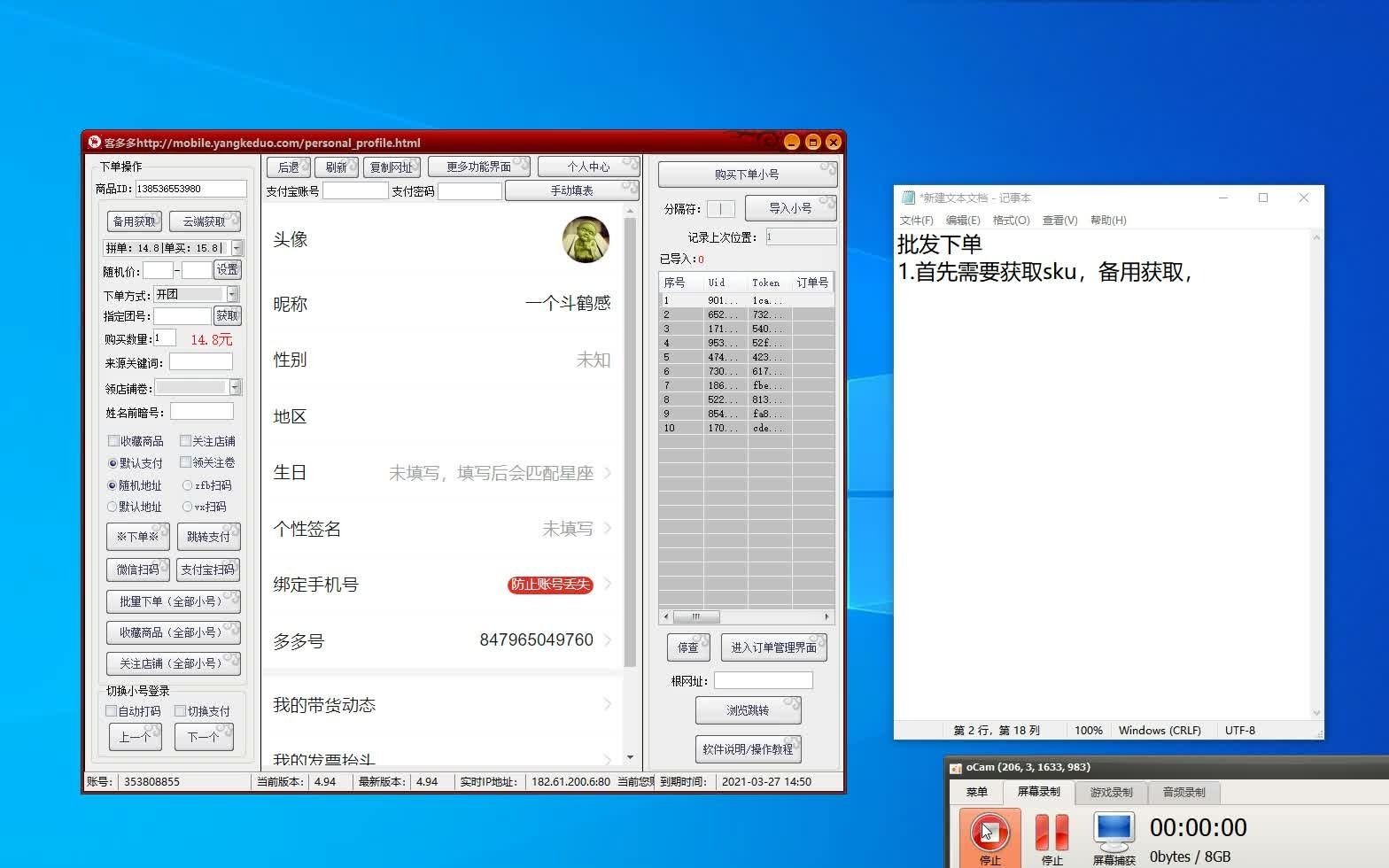Image resolution: width=1389 pixels, height=868 pixels.
Task: Click 收藏商品（全部小号）button
Action: (x=173, y=632)
